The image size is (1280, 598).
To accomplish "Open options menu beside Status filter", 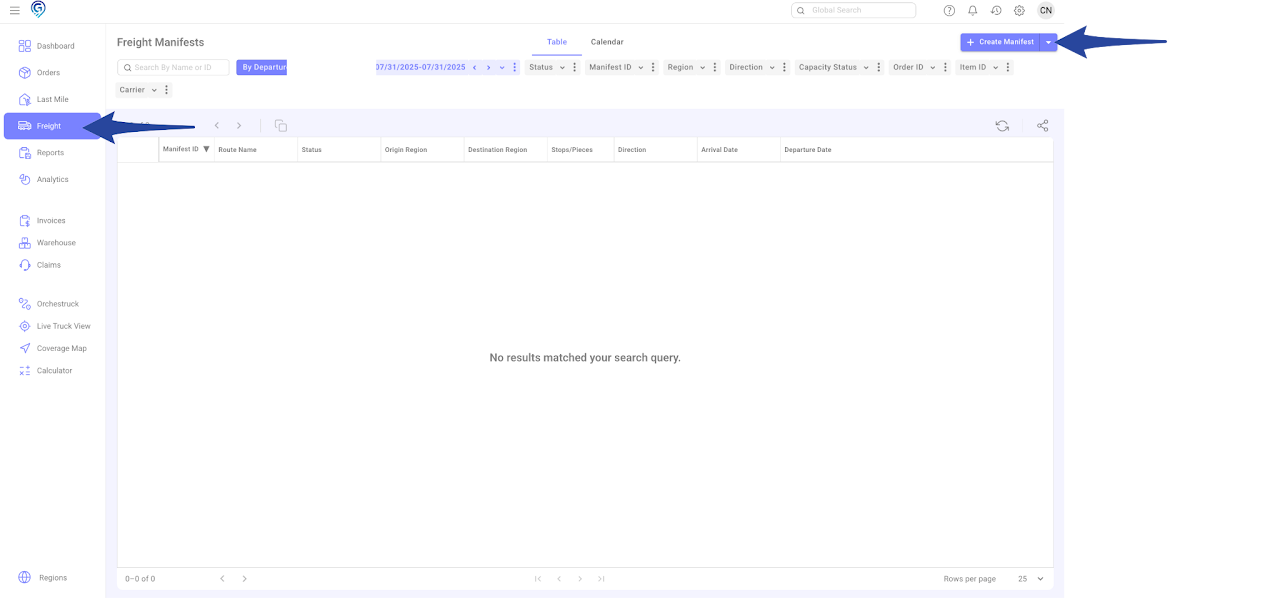I will 574,68.
